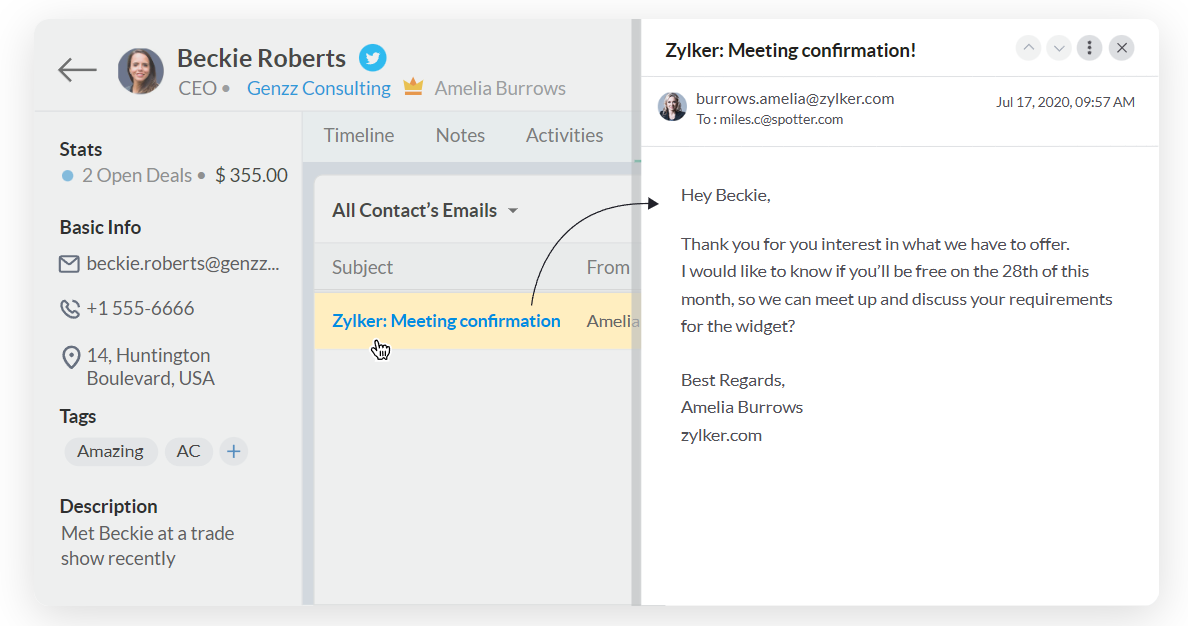
Task: Select the AC tag
Action: tap(189, 452)
